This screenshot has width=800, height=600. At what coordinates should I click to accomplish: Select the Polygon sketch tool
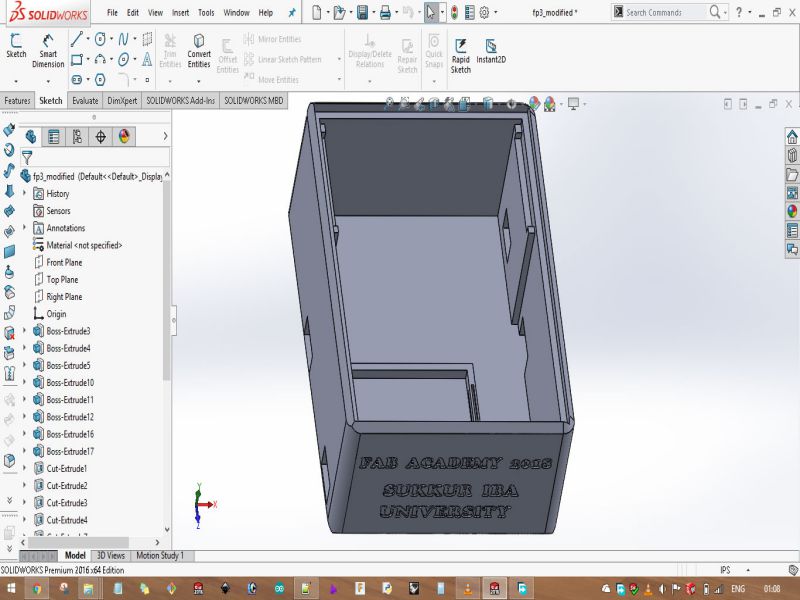tap(101, 80)
